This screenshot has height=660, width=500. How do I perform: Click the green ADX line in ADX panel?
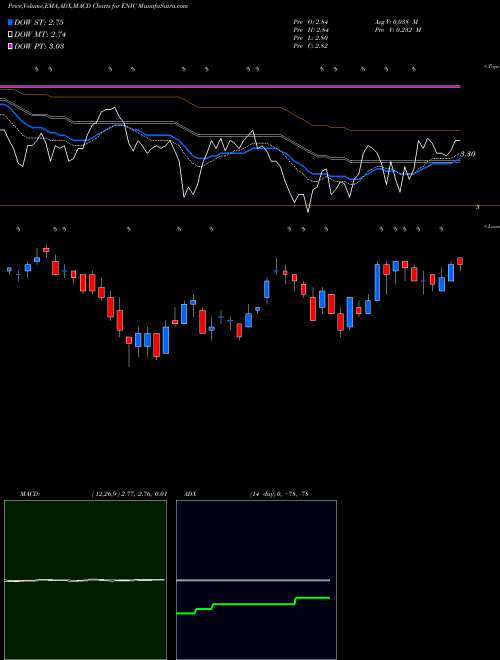[x=253, y=604]
